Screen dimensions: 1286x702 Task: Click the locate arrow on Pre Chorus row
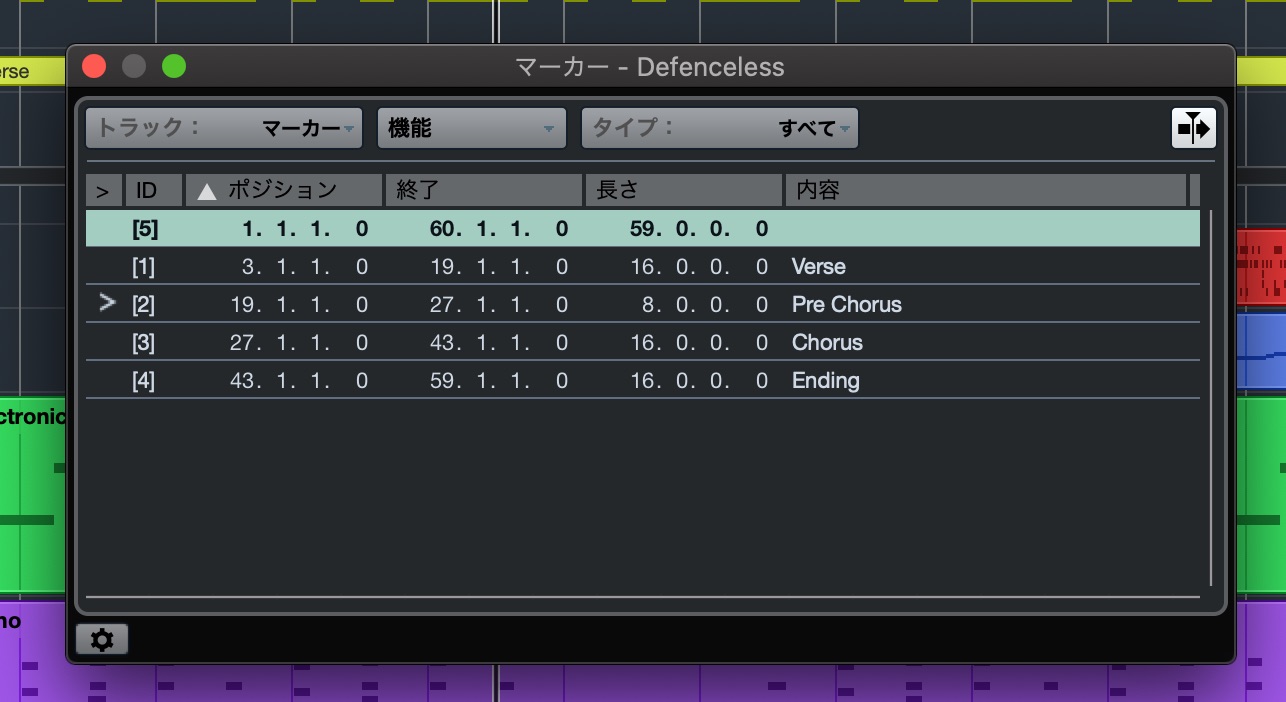(x=108, y=304)
